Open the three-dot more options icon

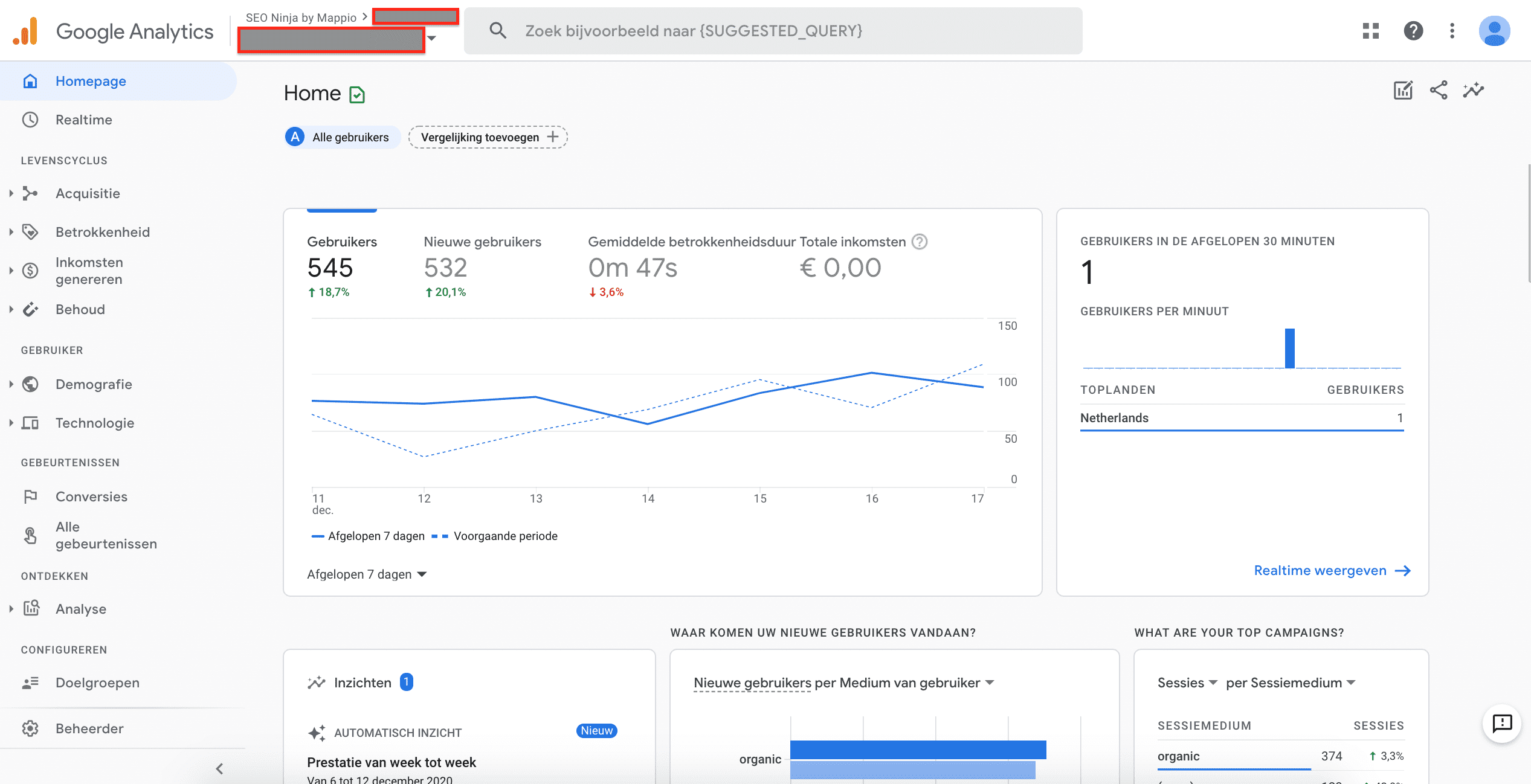click(1452, 30)
